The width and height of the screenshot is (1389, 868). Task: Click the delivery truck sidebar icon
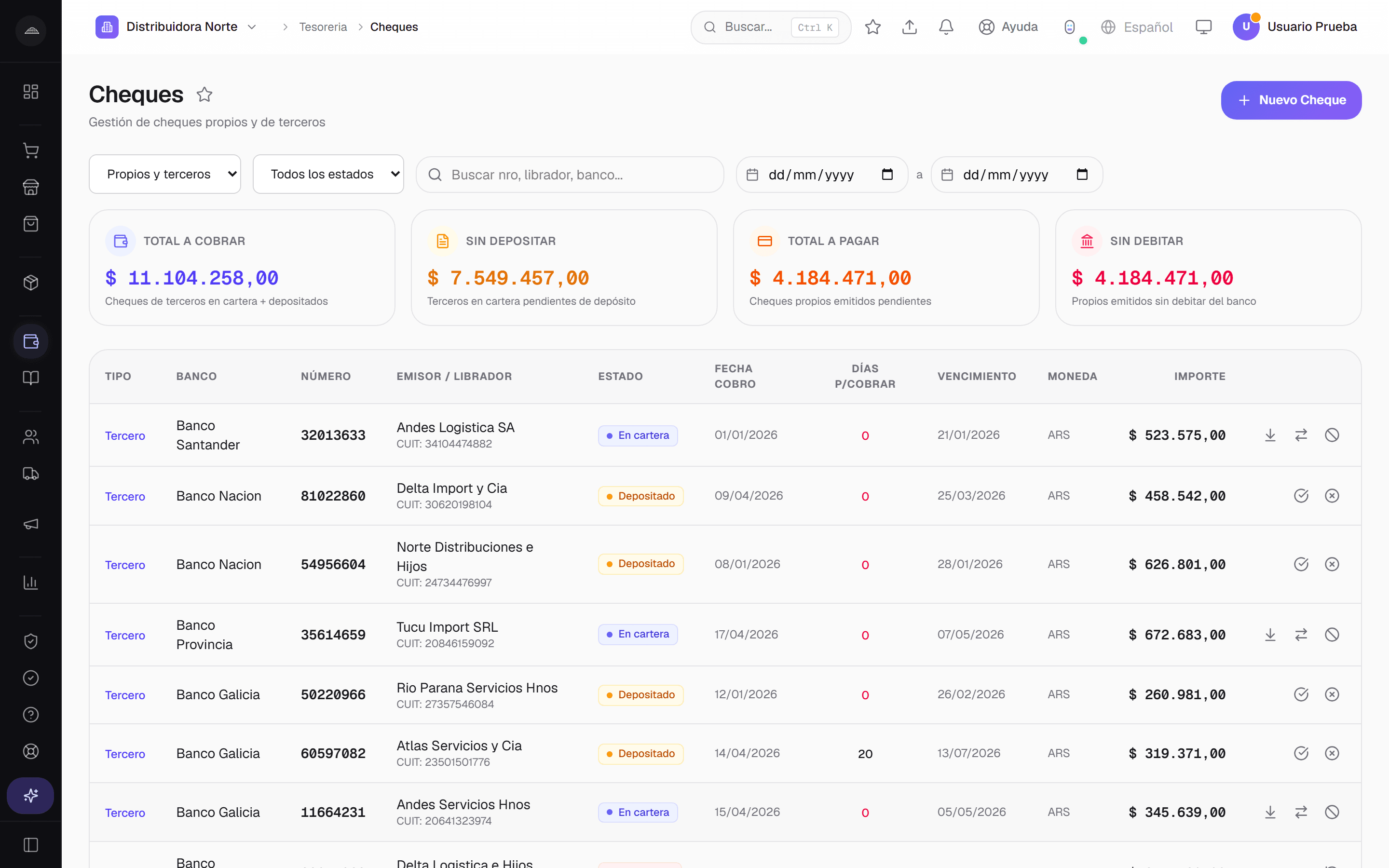31,474
